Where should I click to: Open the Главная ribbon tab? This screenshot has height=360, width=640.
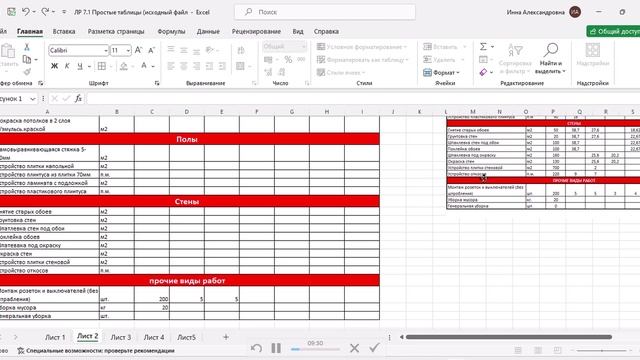[30, 31]
